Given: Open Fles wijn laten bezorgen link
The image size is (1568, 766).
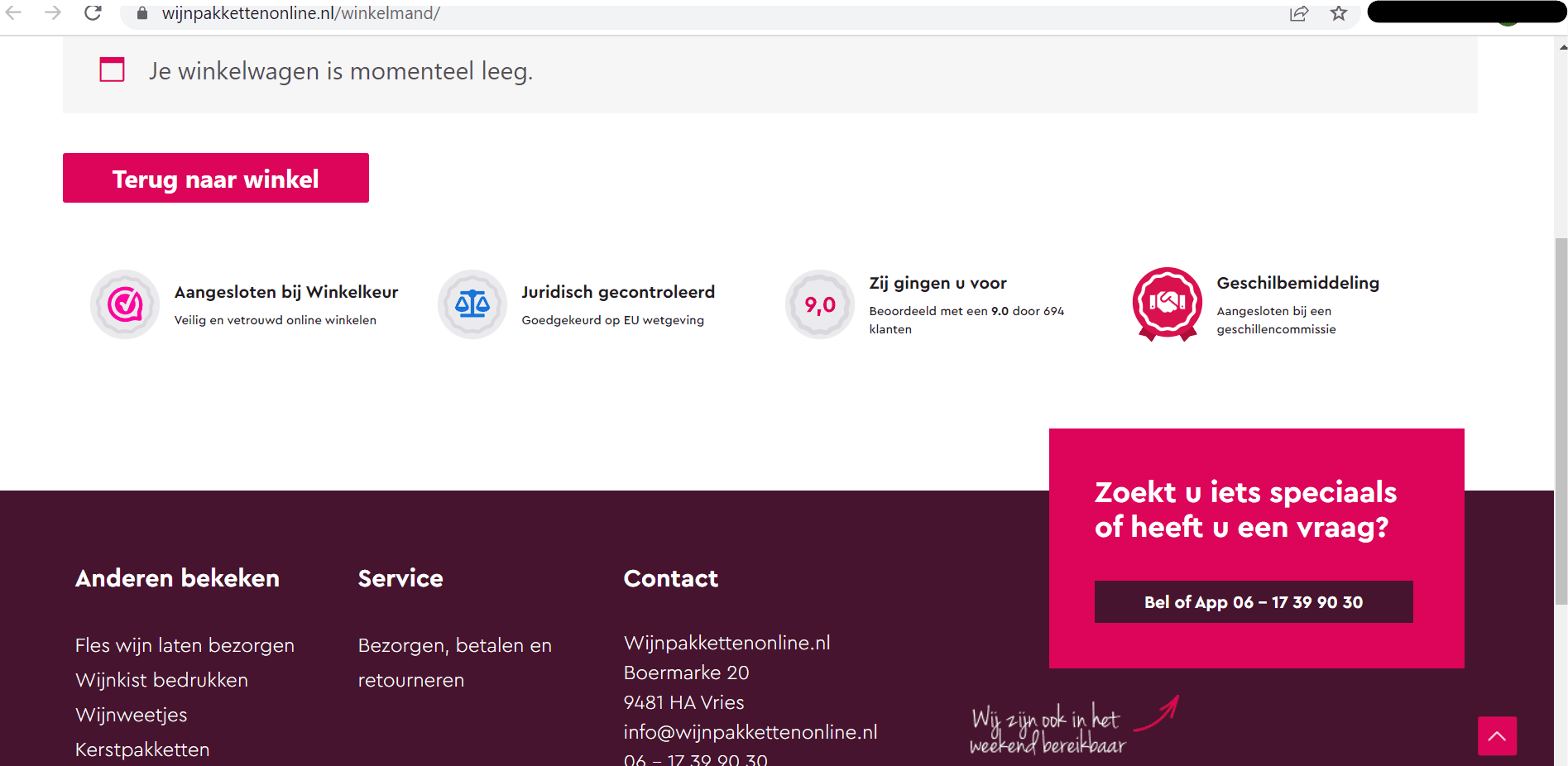Looking at the screenshot, I should 185,645.
